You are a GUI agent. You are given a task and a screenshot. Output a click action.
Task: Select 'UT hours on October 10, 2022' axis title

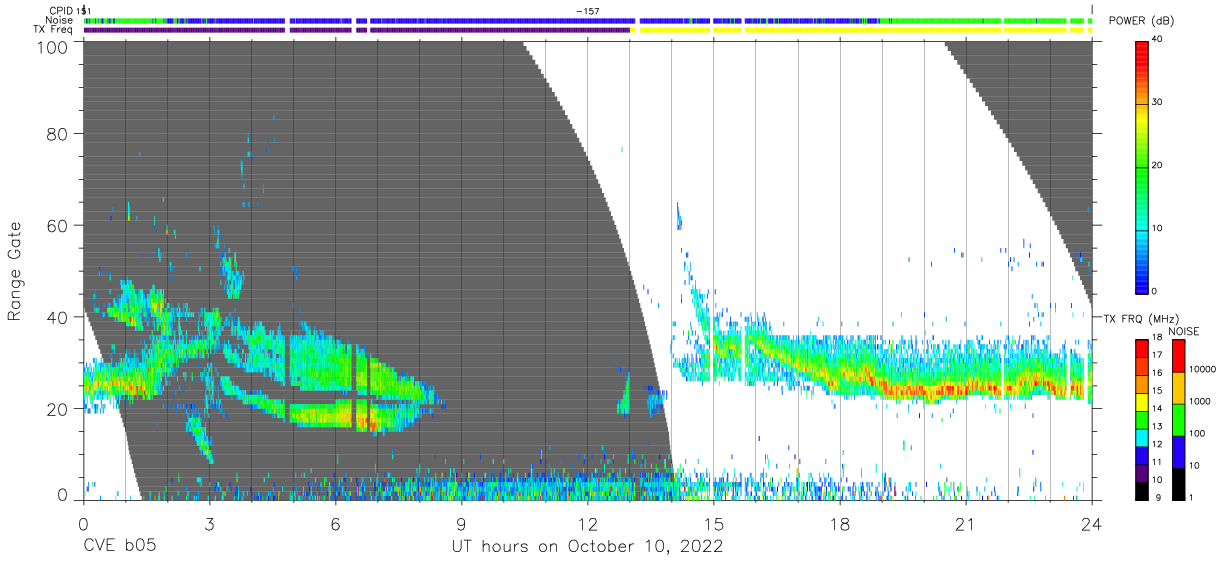pyautogui.click(x=586, y=547)
